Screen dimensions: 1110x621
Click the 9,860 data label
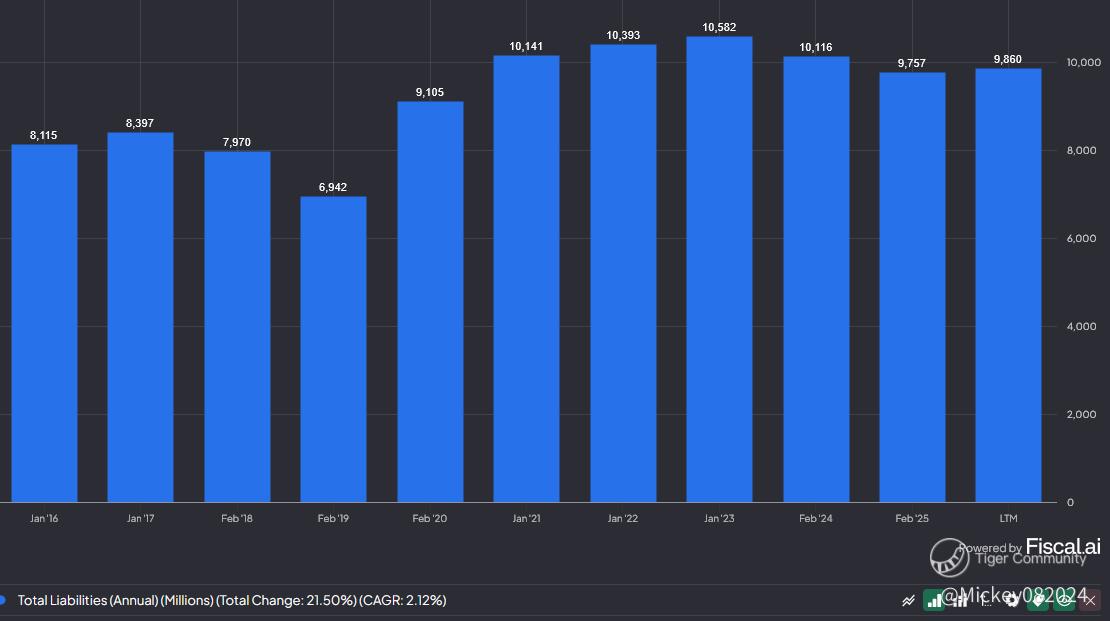(x=1008, y=59)
